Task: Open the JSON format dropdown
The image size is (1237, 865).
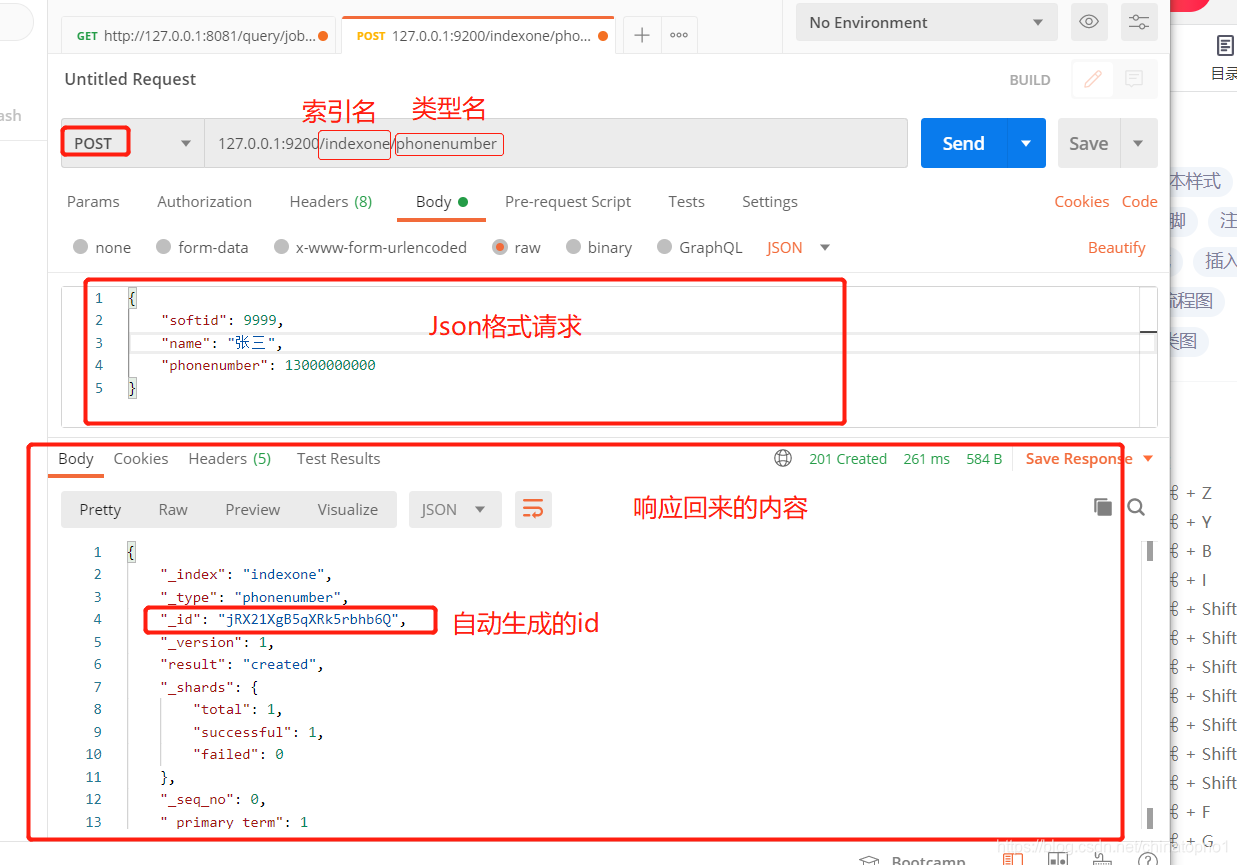Action: pyautogui.click(x=797, y=247)
